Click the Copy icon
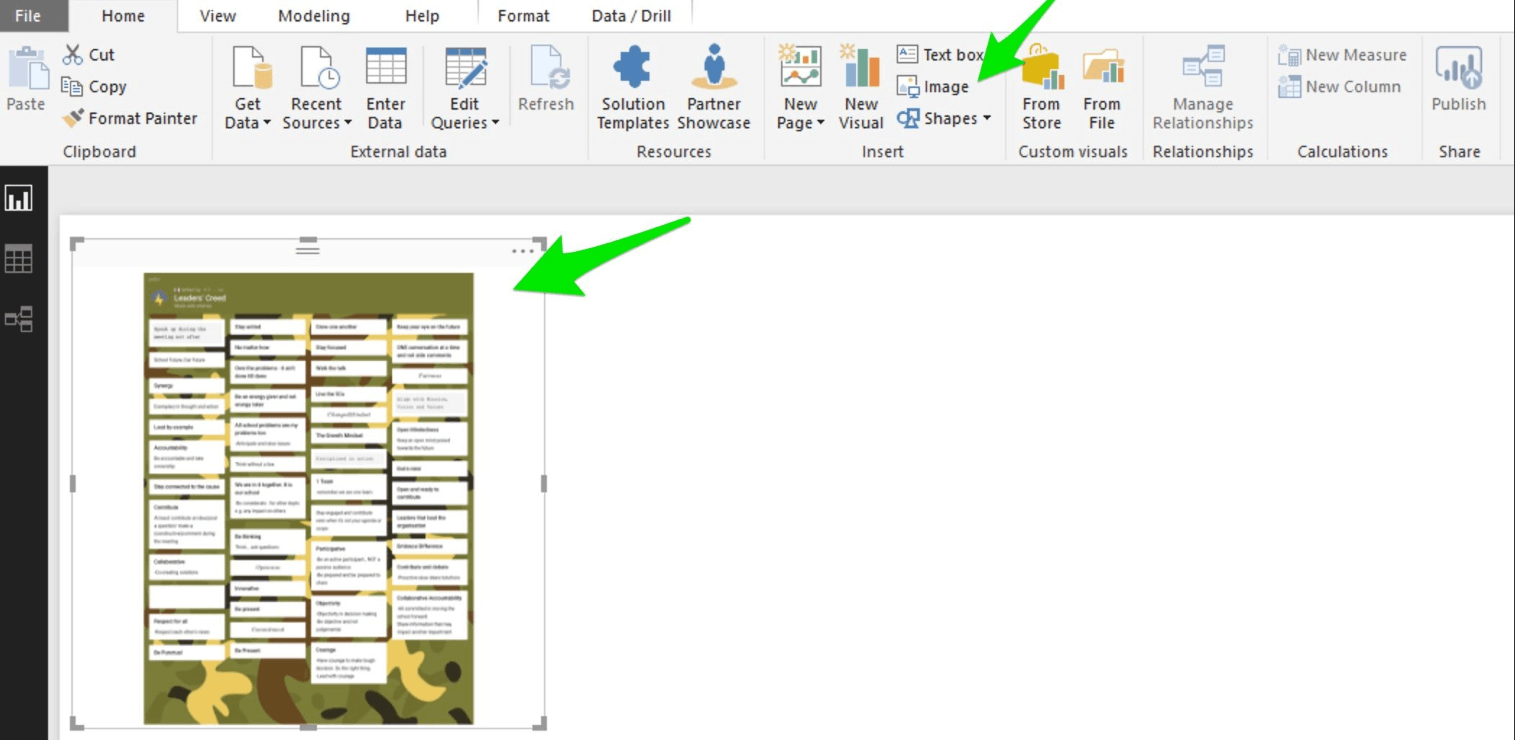The image size is (1515, 740). (x=72, y=86)
